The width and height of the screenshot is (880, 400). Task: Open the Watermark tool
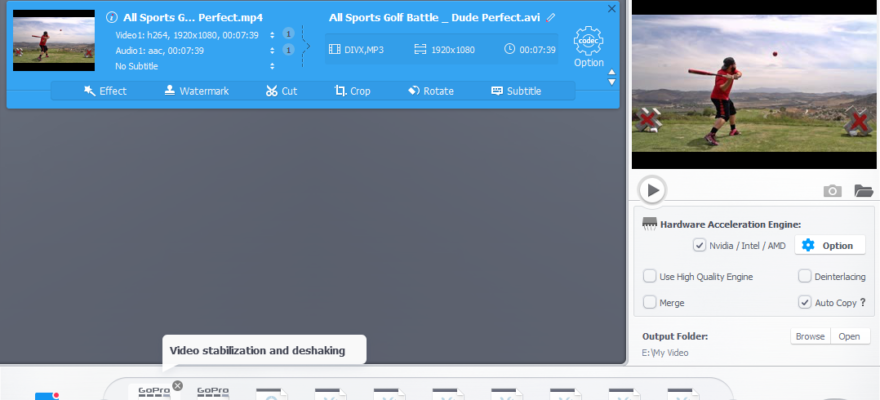click(x=196, y=91)
